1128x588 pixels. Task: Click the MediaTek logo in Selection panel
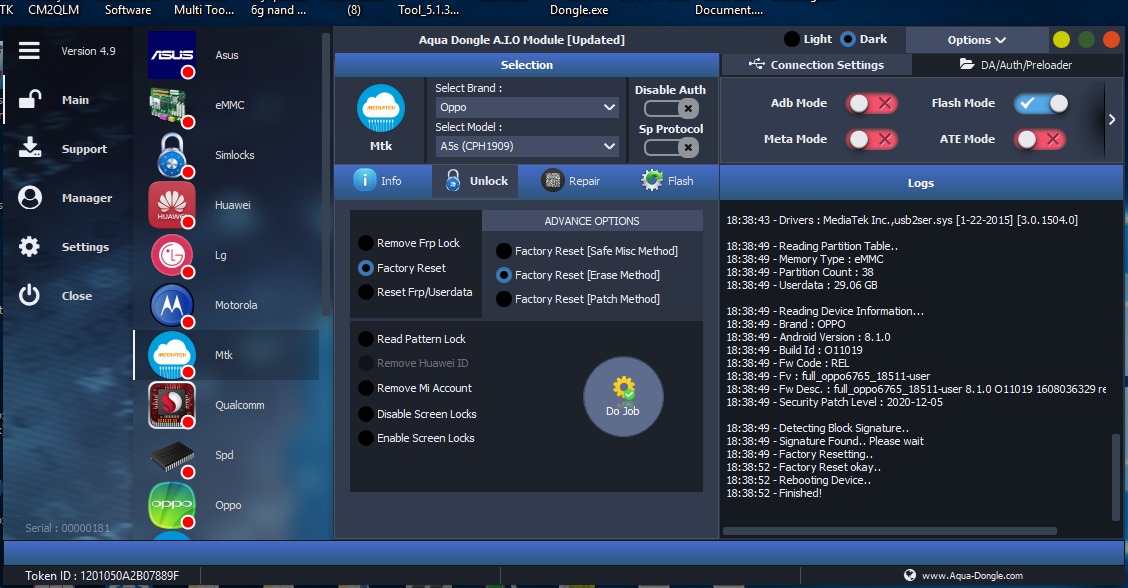[381, 109]
